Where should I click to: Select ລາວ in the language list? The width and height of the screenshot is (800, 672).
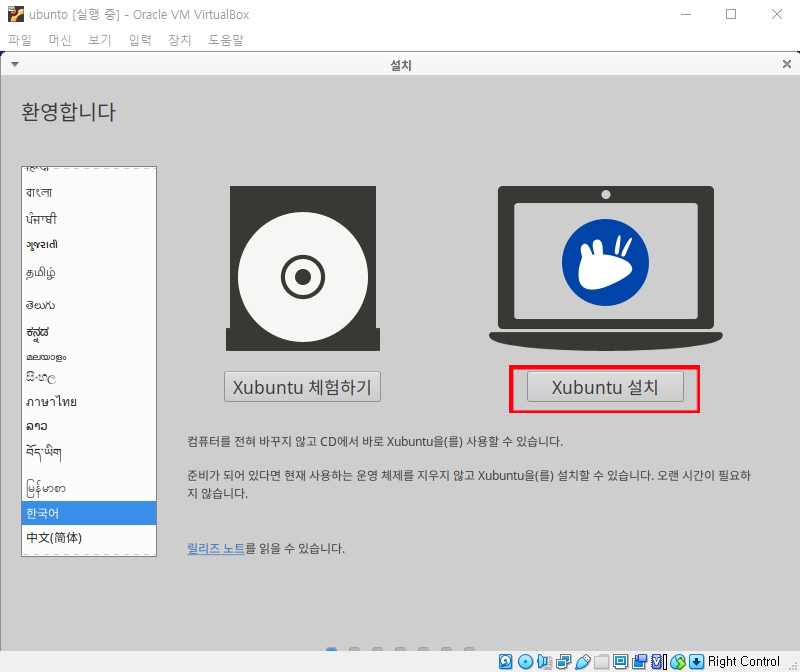point(89,426)
